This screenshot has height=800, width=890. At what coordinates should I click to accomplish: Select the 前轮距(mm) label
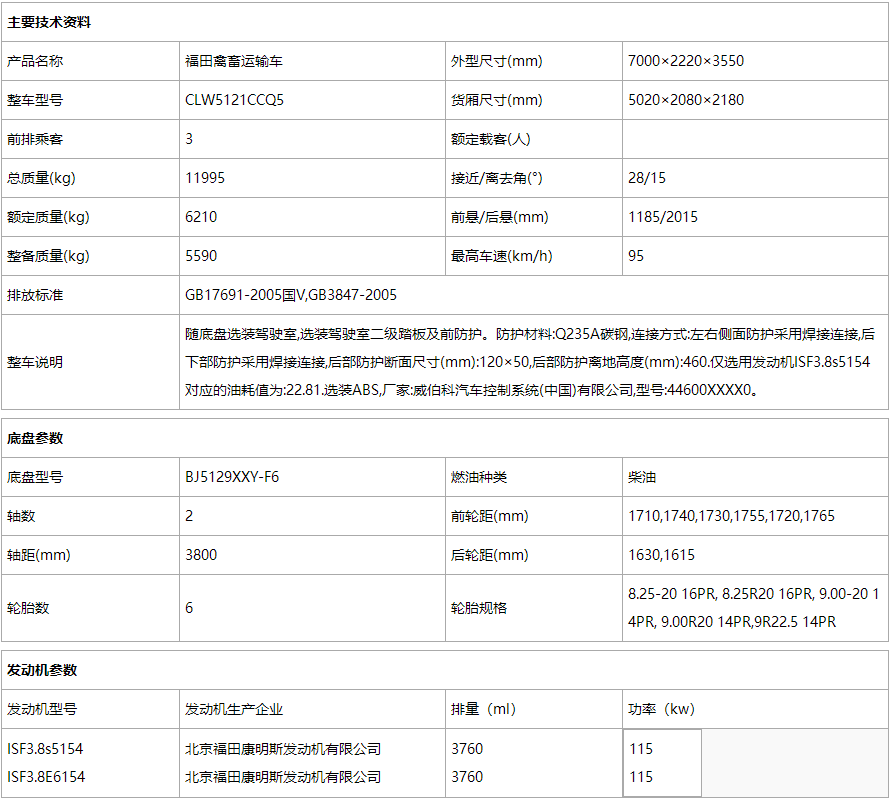click(x=489, y=516)
